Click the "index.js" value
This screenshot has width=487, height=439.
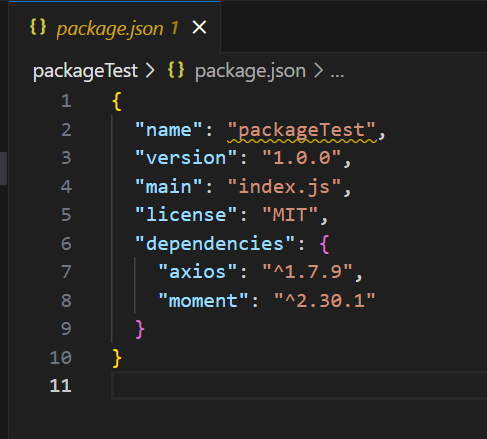(284, 186)
